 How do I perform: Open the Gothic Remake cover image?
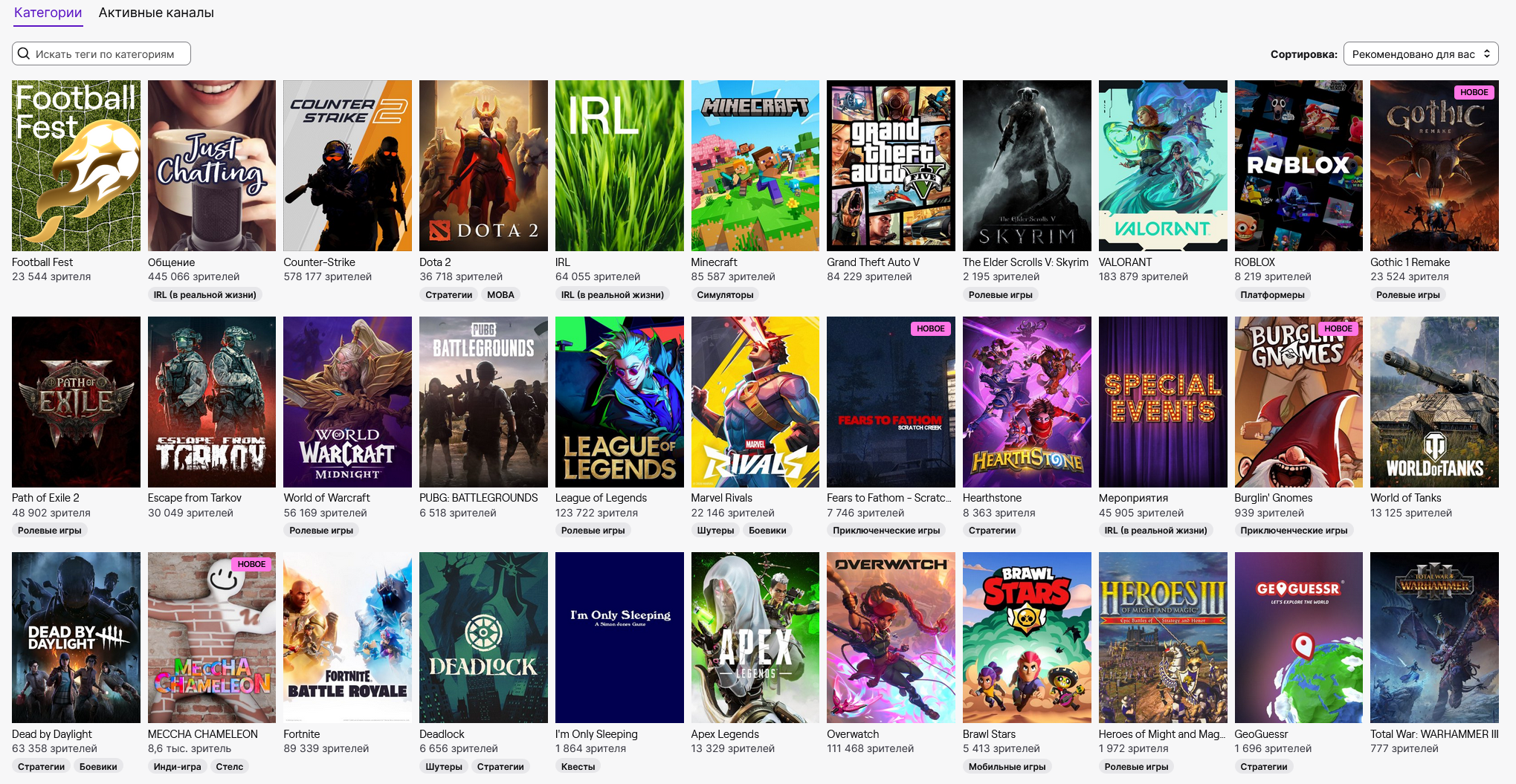pos(1434,166)
